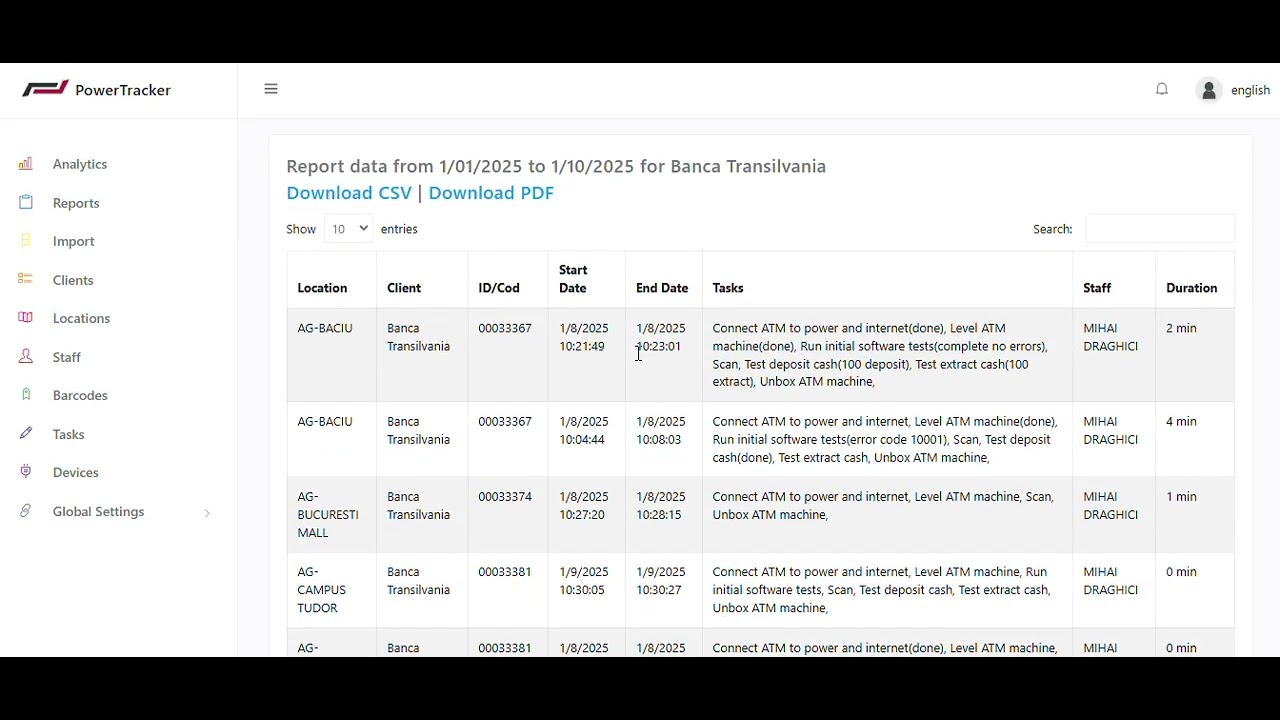1280x720 pixels.
Task: Click tasks cell mentioning error code 10001
Action: click(887, 439)
